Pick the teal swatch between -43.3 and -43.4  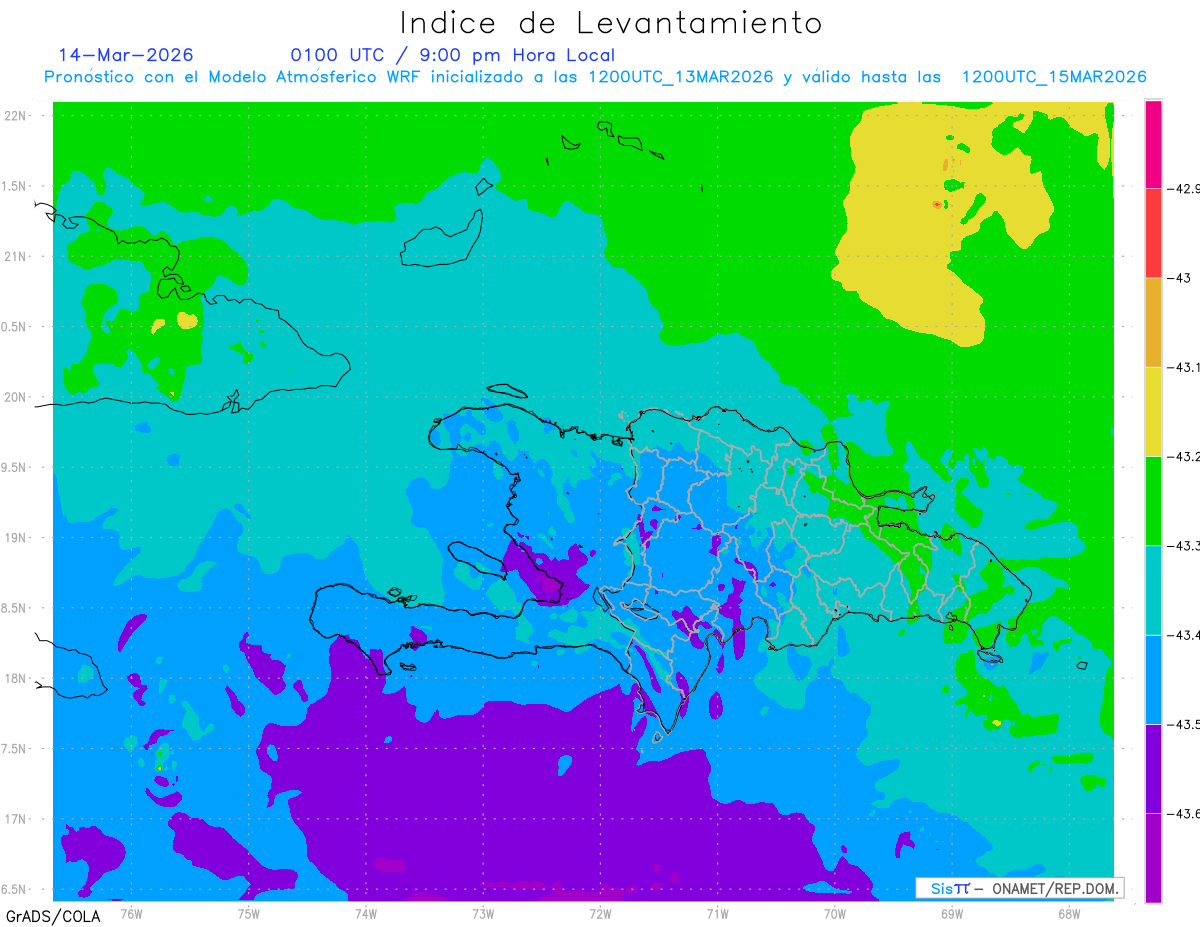tap(1153, 590)
